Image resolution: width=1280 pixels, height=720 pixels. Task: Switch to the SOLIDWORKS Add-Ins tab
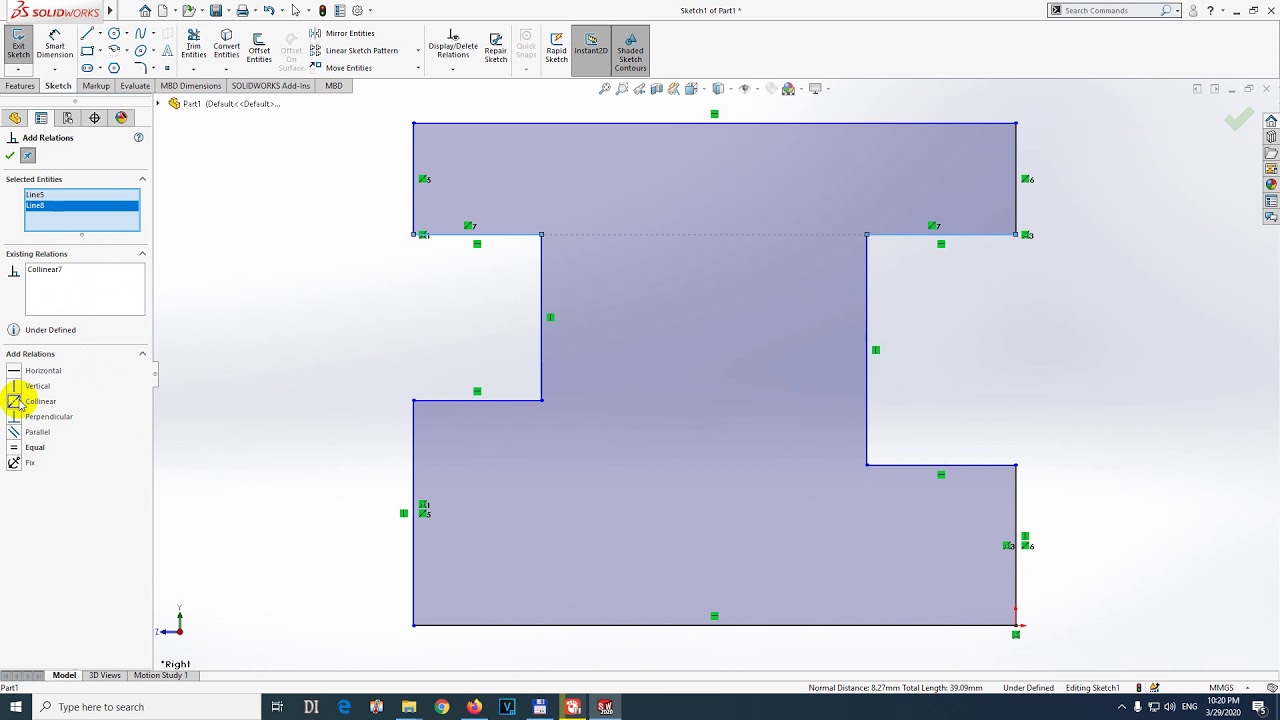click(271, 86)
